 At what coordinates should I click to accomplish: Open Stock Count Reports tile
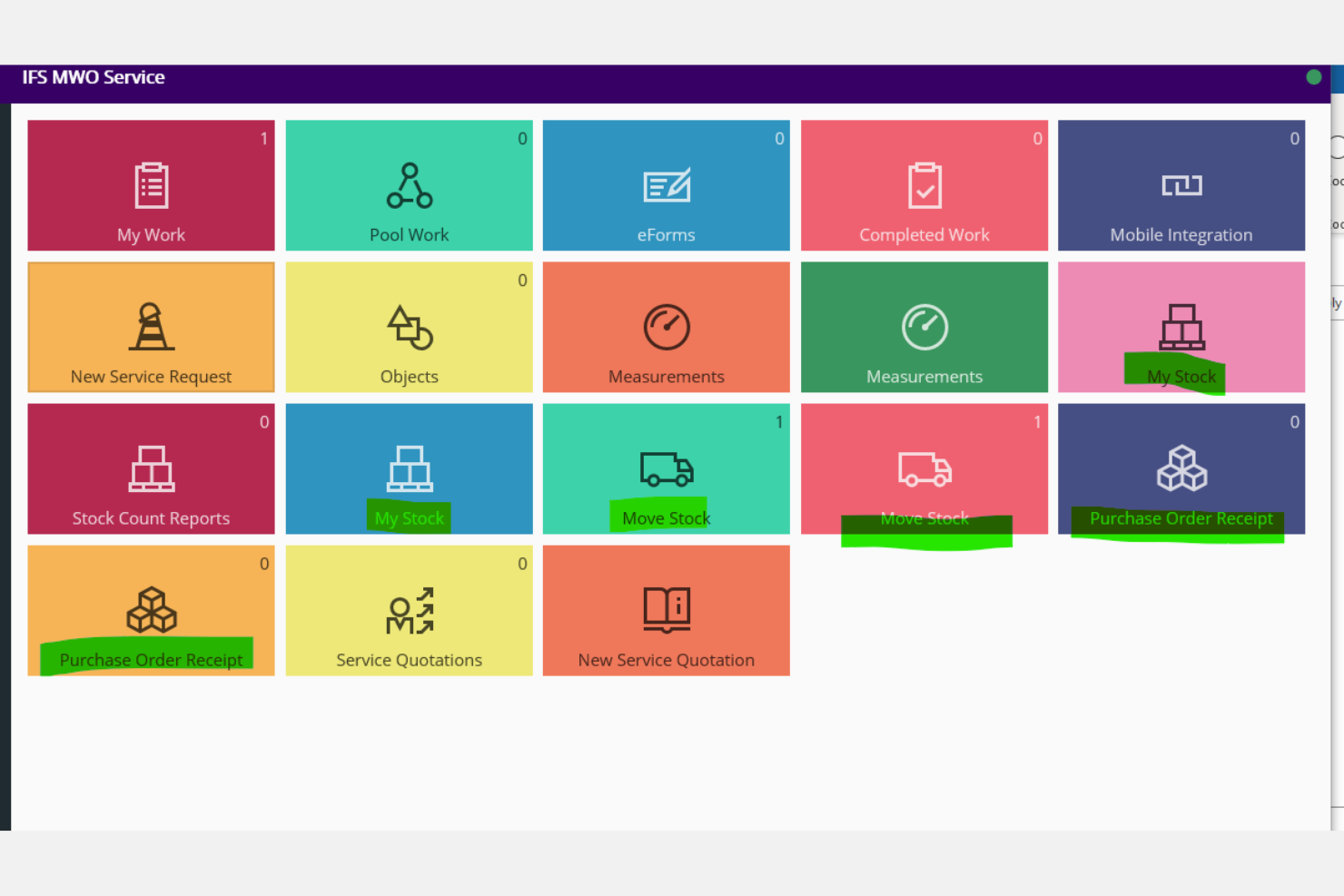pyautogui.click(x=151, y=469)
